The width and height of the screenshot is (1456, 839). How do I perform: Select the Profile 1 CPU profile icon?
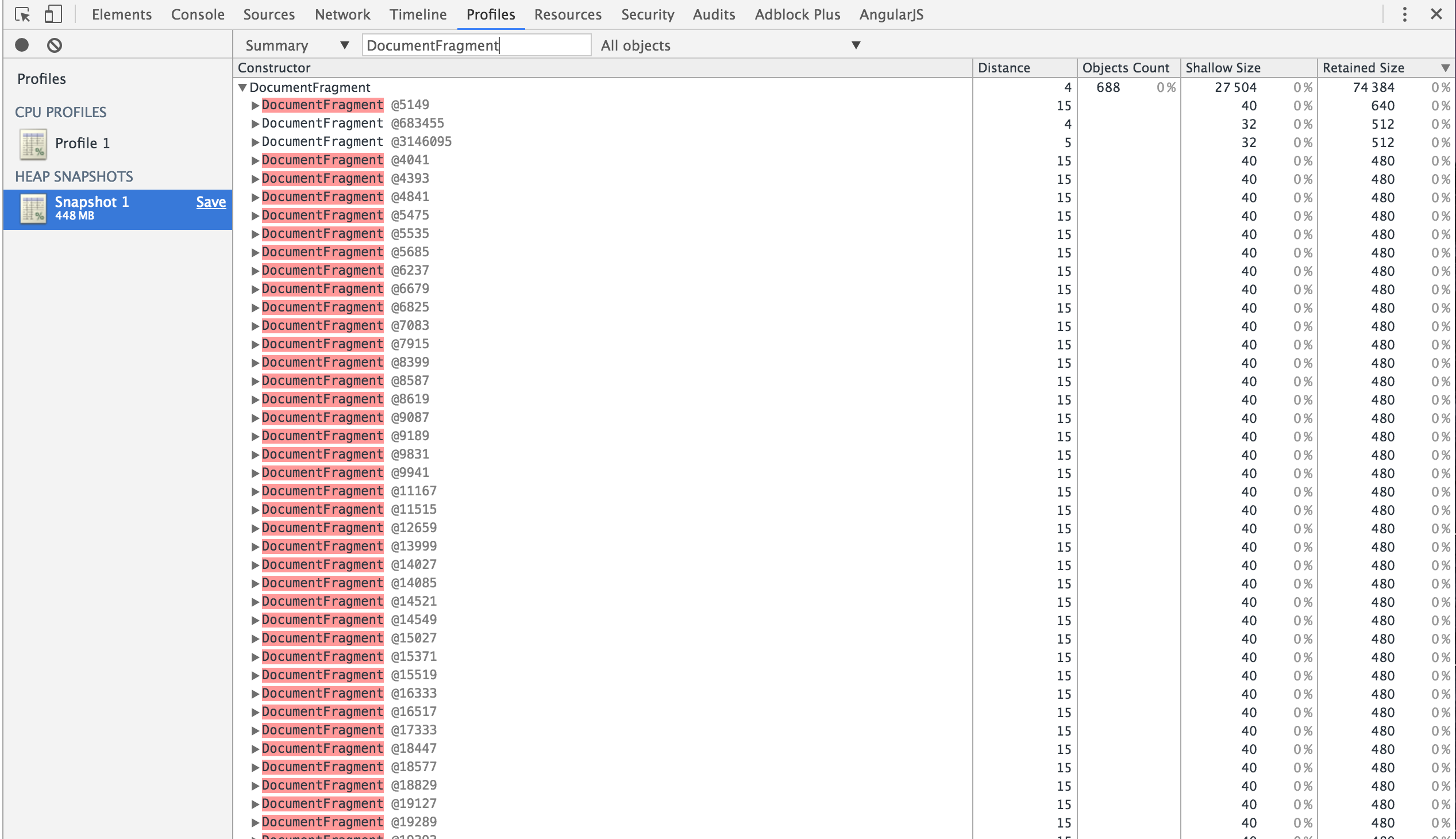click(33, 144)
